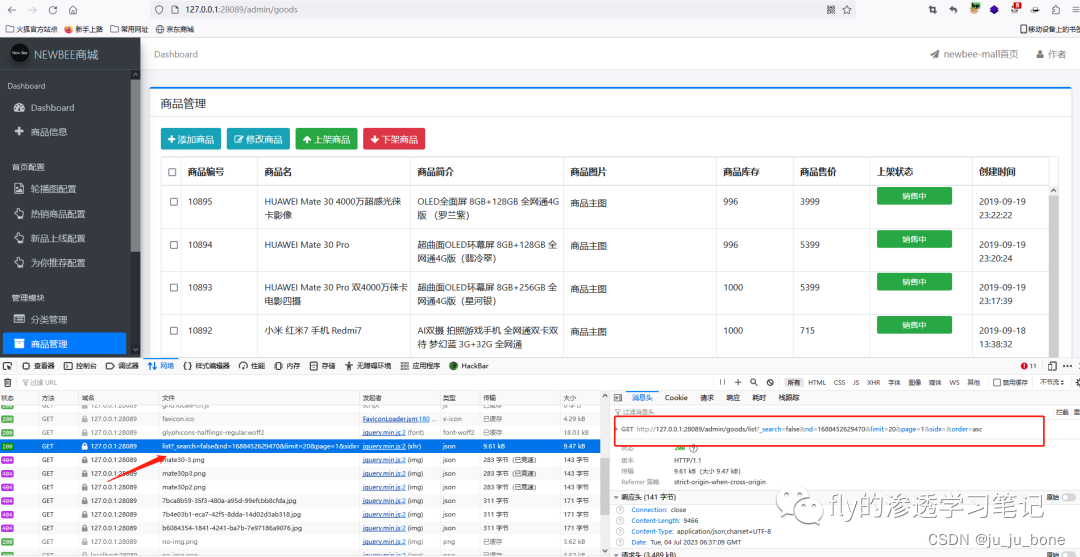Click the undo arrow toolbar icon

(x=953, y=10)
